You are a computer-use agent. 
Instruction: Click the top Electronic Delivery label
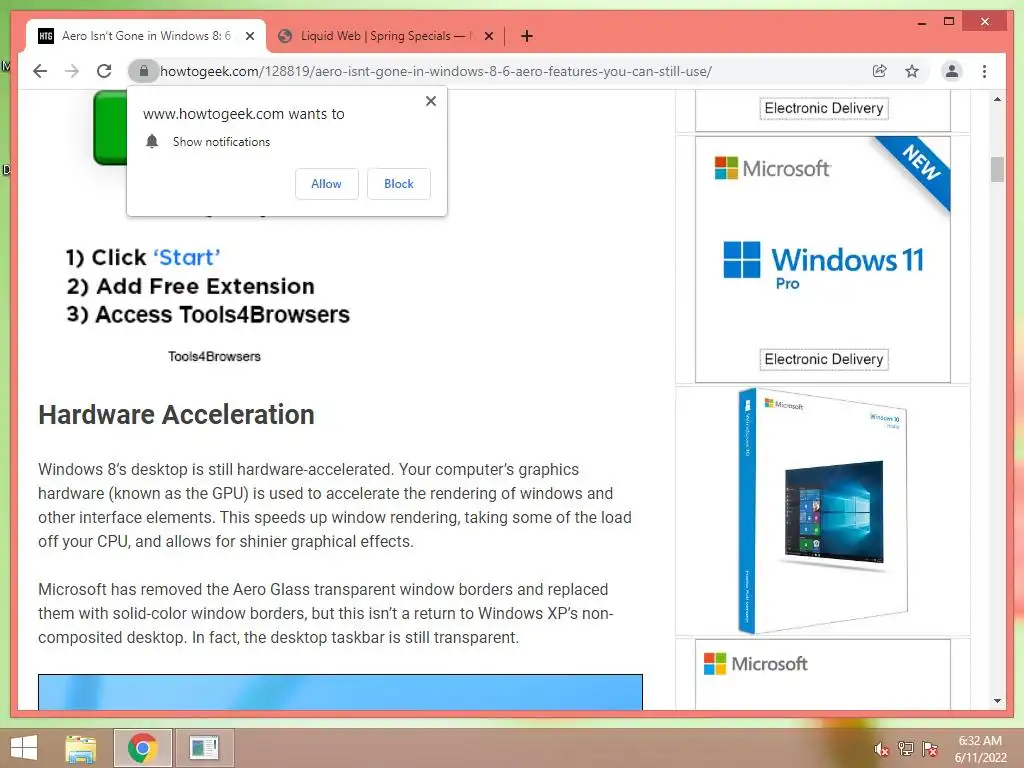(824, 108)
